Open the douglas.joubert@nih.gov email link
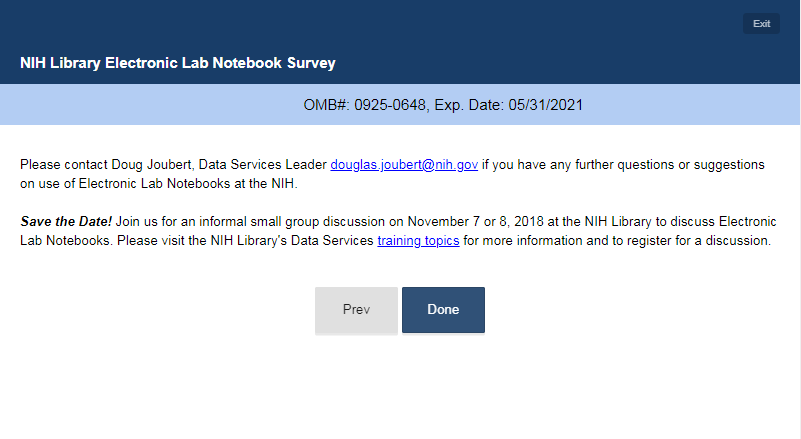The width and height of the screenshot is (801, 439). coord(404,164)
